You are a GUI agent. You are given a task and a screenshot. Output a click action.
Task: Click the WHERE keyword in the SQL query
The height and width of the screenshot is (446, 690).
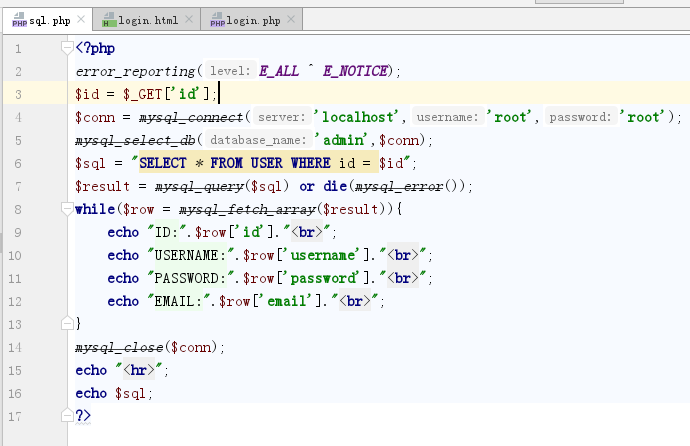(x=311, y=163)
